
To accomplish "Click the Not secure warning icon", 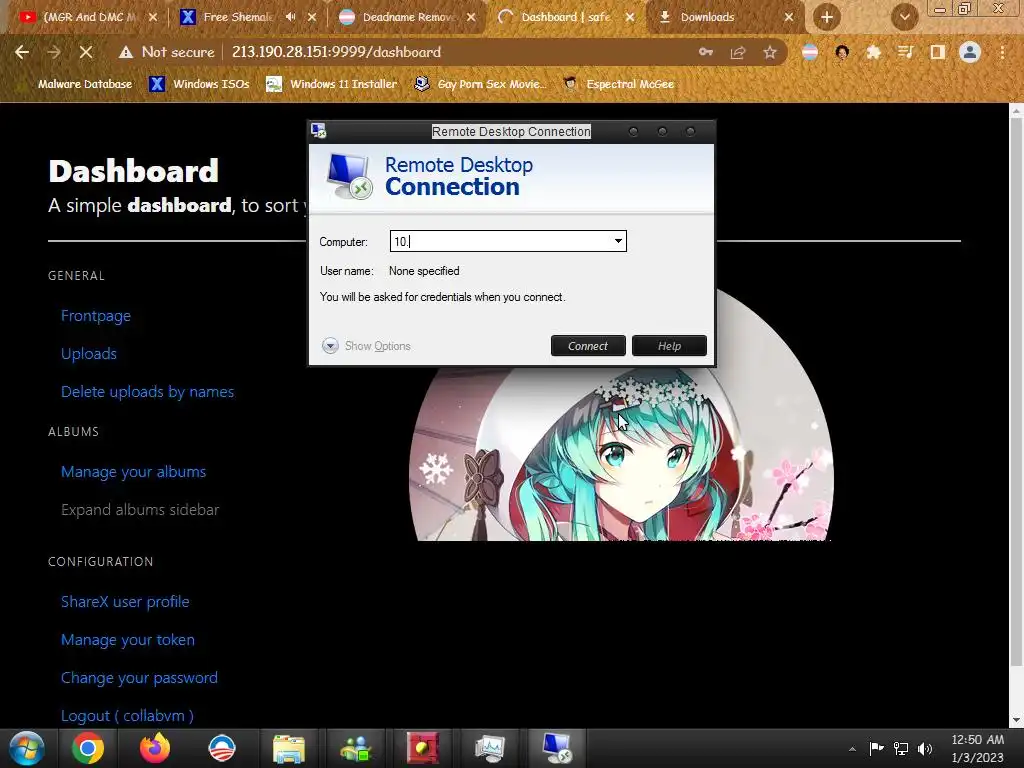I will [126, 52].
